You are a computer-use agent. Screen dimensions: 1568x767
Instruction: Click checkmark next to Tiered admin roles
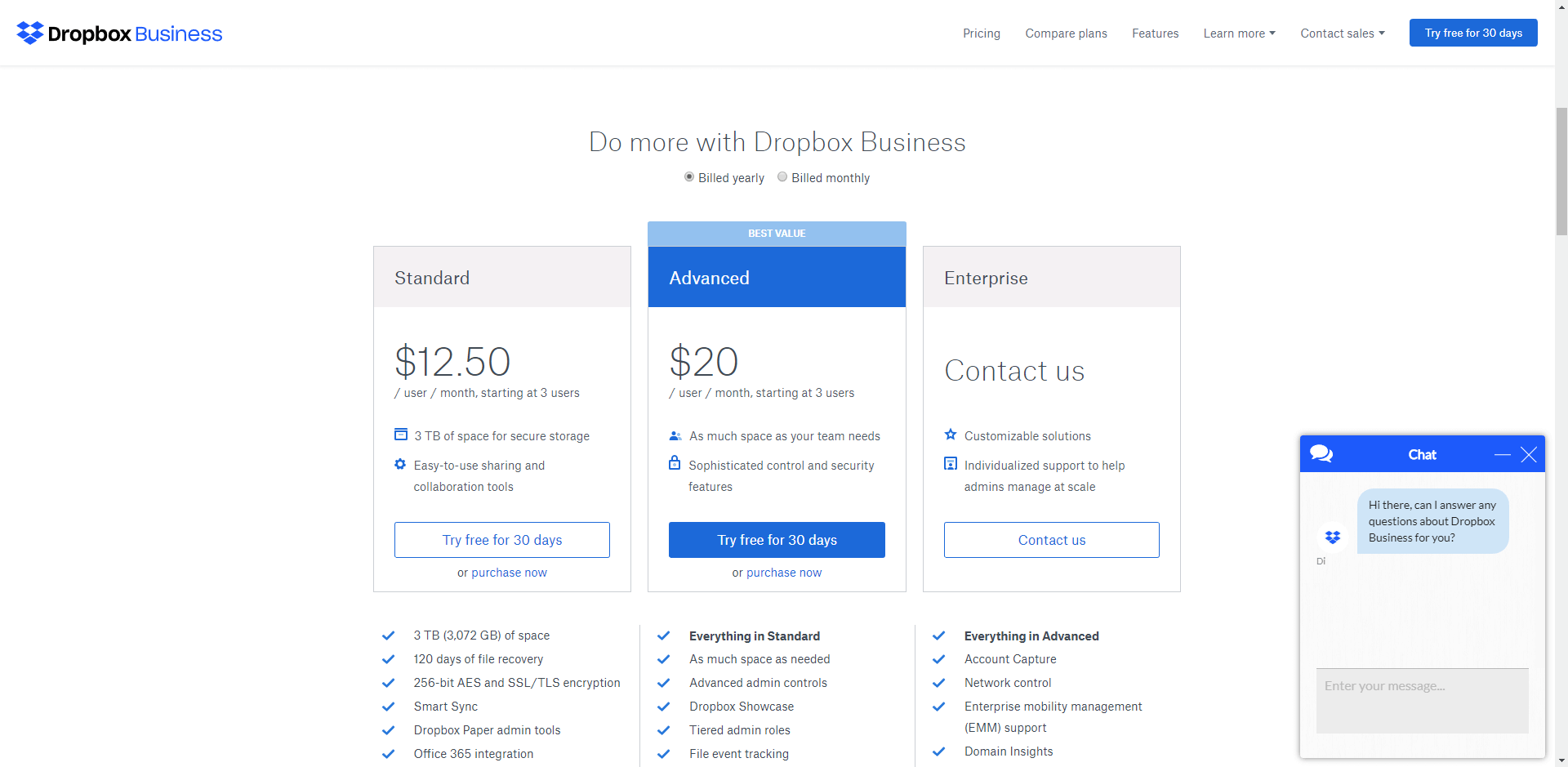[663, 730]
